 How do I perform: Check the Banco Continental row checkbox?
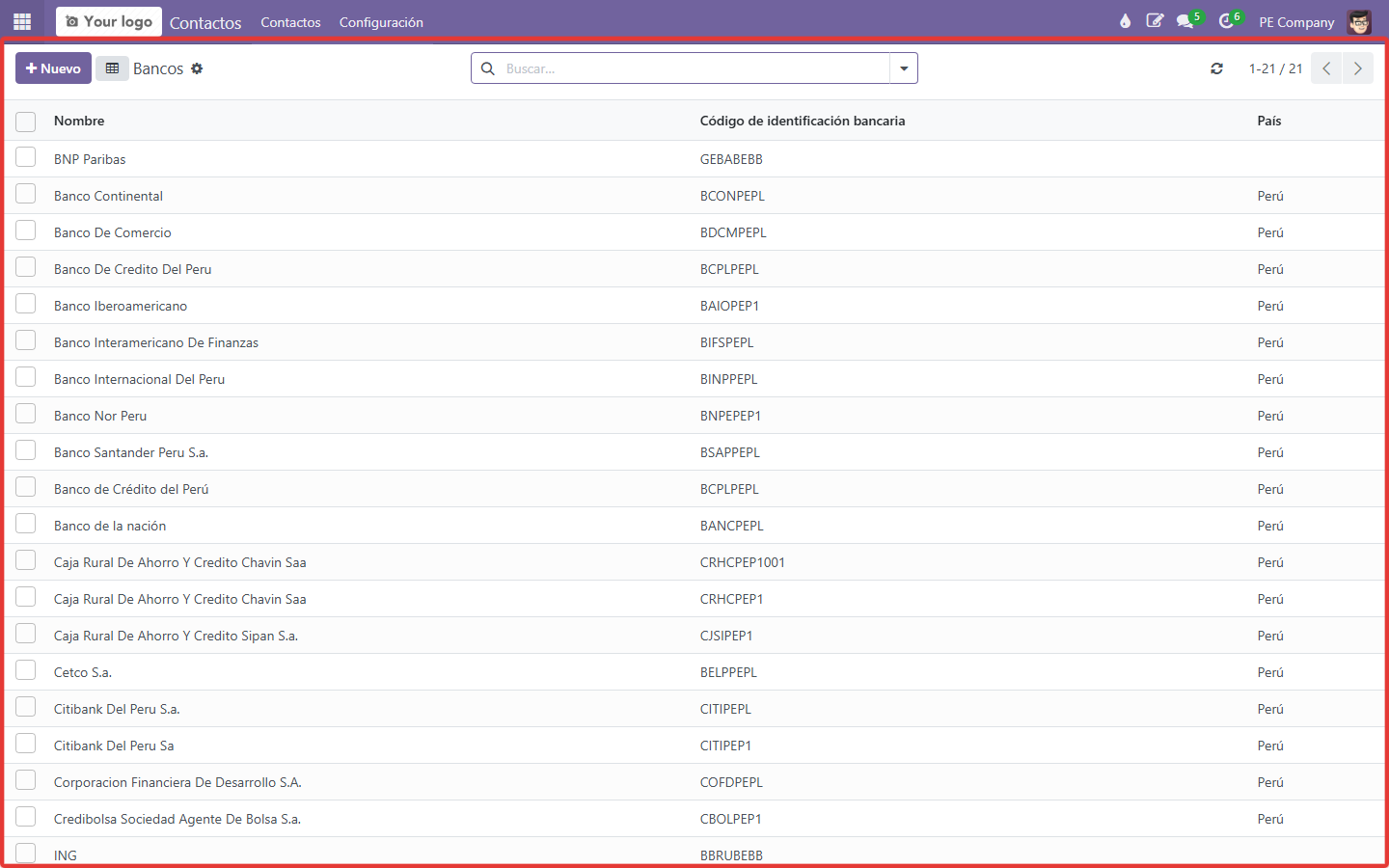coord(26,194)
